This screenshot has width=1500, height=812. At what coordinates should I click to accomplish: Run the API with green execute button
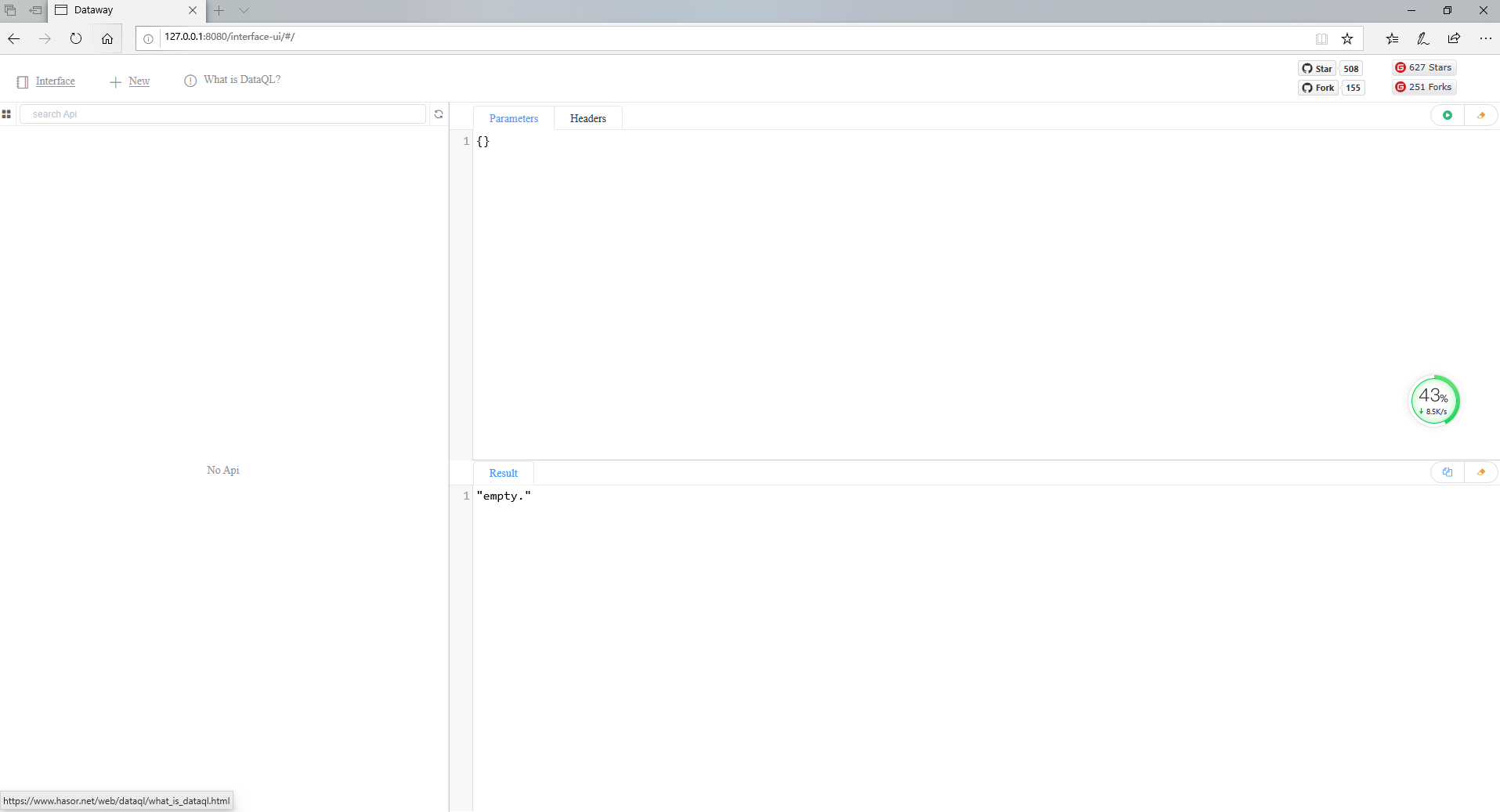coord(1448,115)
